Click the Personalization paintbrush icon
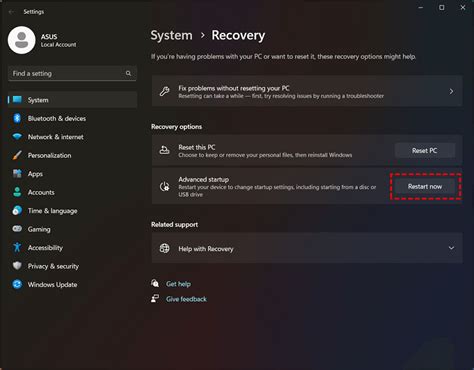The height and width of the screenshot is (370, 474). click(17, 155)
